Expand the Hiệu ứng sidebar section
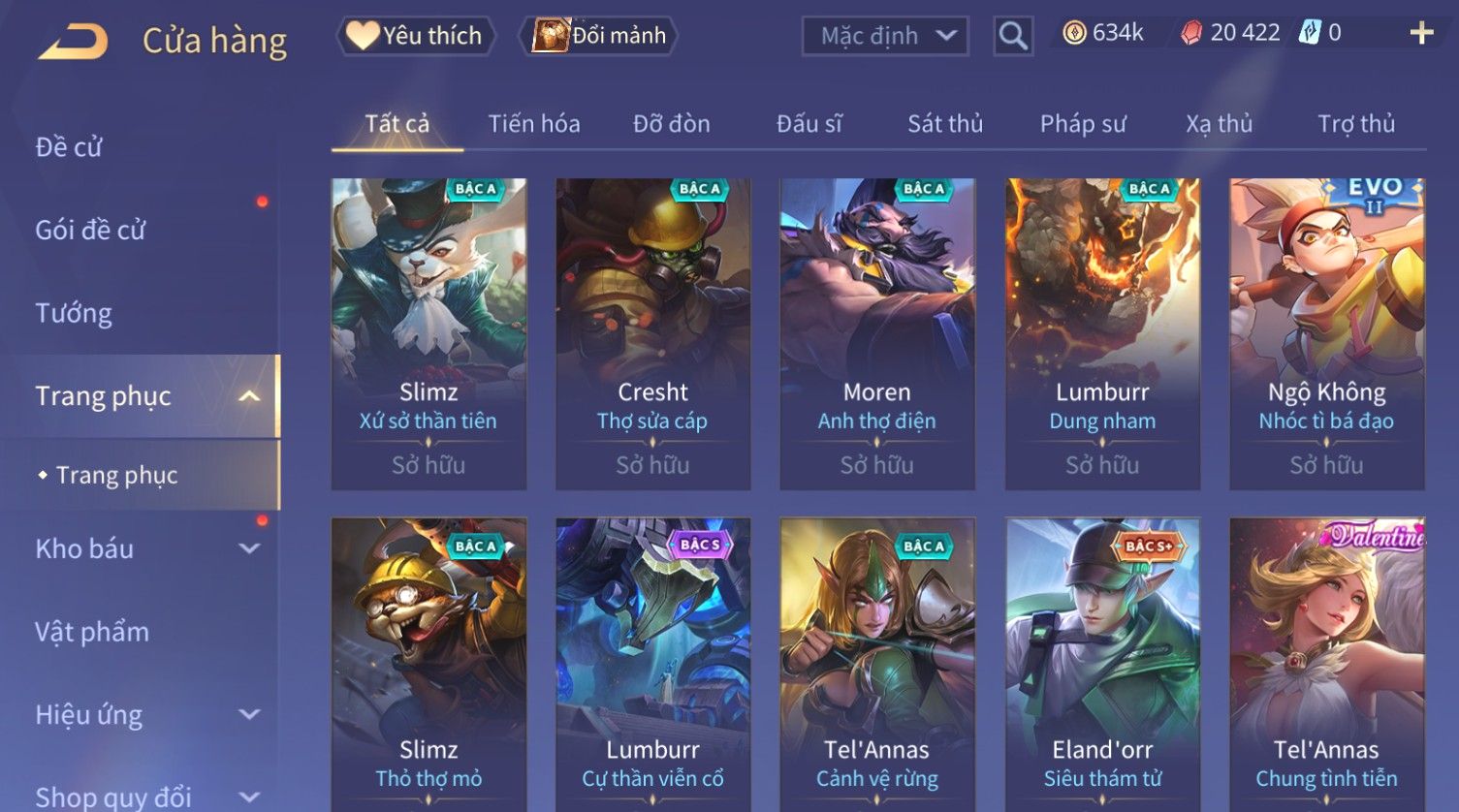The image size is (1459, 812). [x=249, y=715]
